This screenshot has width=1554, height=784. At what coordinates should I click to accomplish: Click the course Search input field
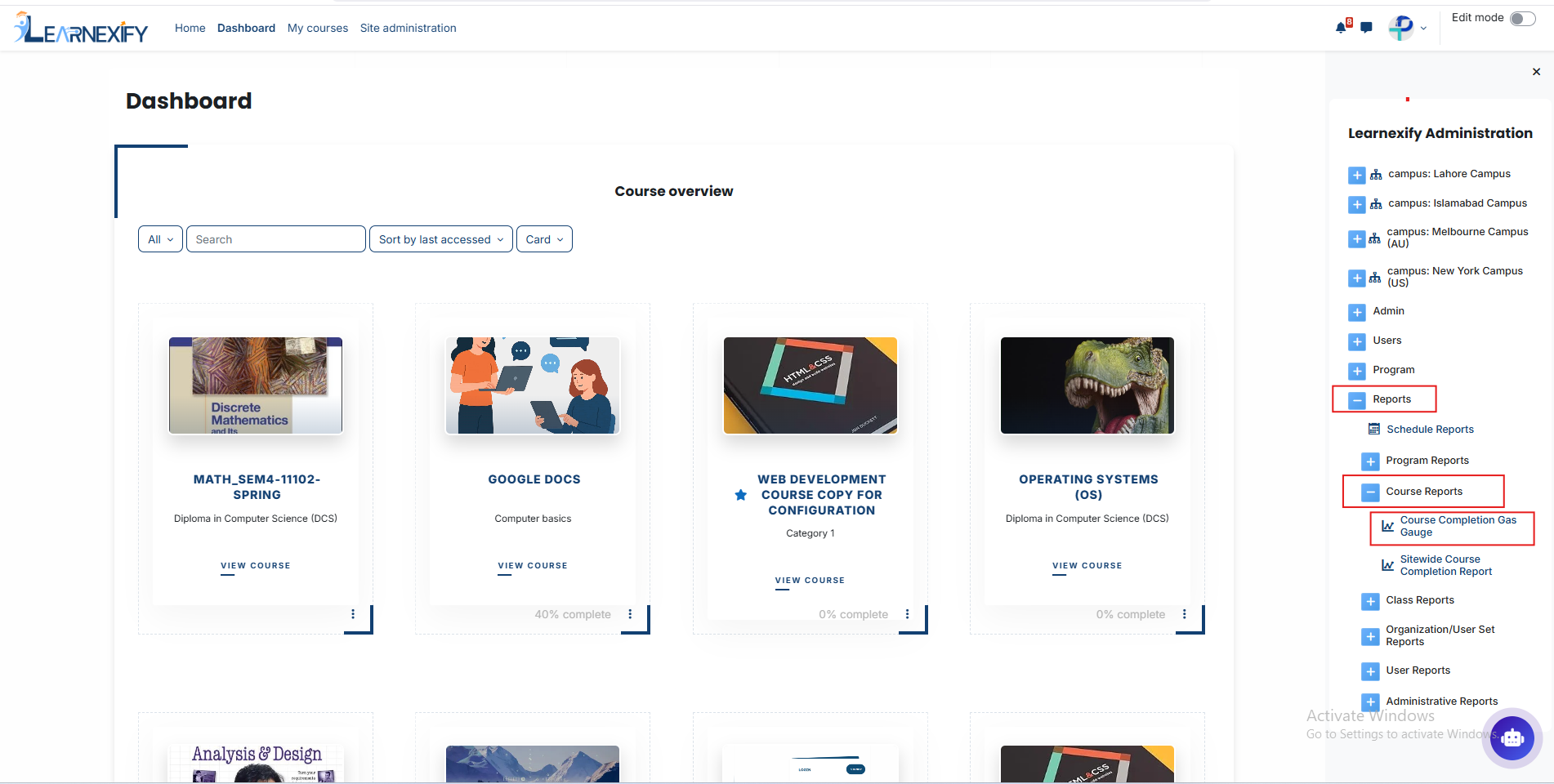point(276,239)
